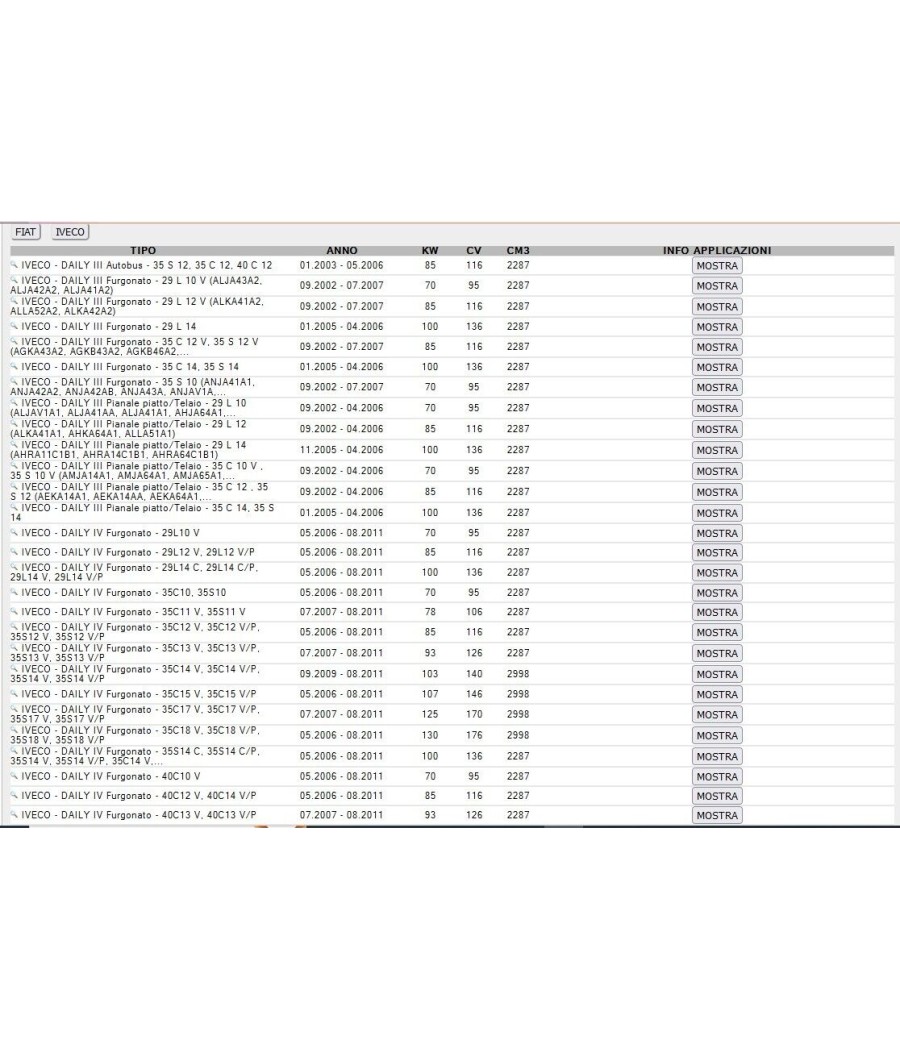Click magnifier icon for Pianale piatto/Telaio 29 L 14

pos(14,444)
